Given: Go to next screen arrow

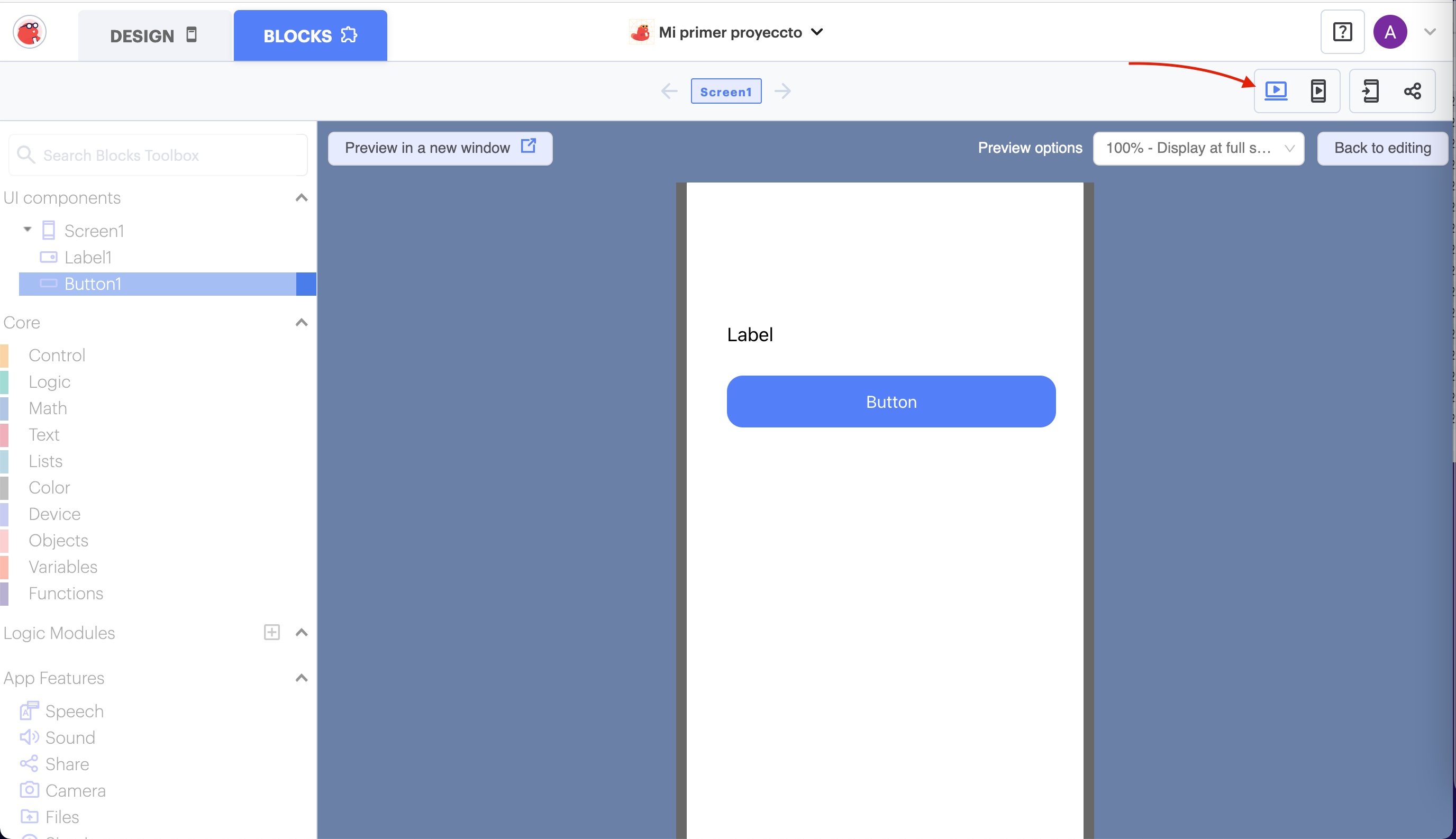Looking at the screenshot, I should [x=782, y=91].
